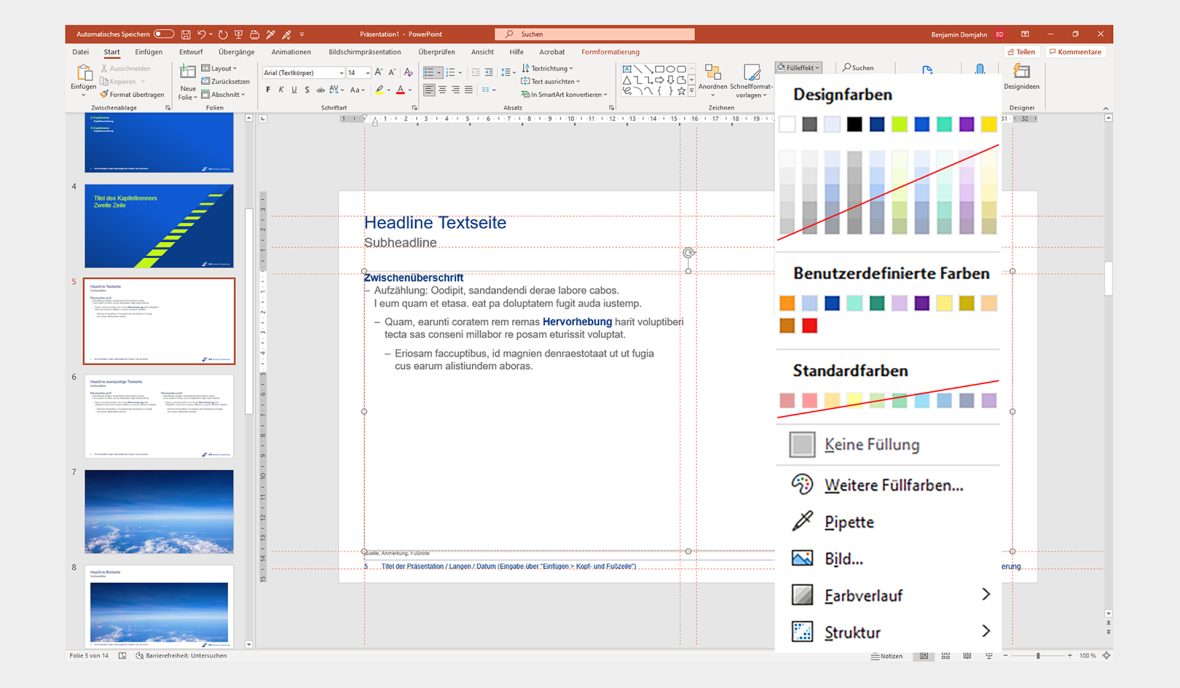Open Weitere Füllfarben color dialog
The height and width of the screenshot is (688, 1180).
click(x=892, y=485)
